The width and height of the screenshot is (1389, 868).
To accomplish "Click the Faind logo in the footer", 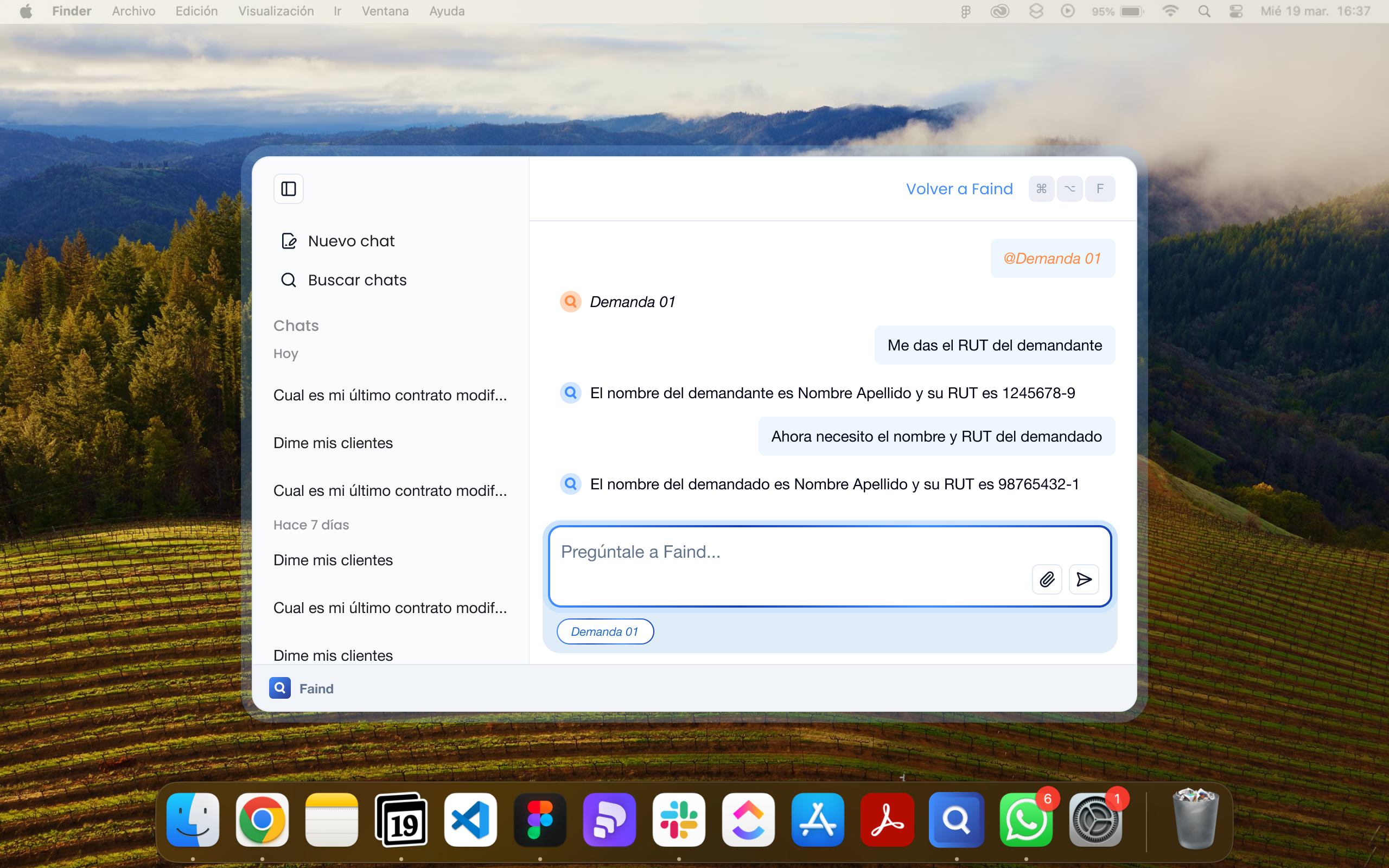I will pyautogui.click(x=280, y=688).
